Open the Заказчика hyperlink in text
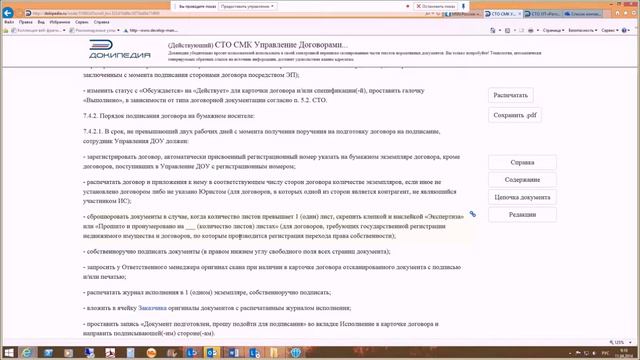The height and width of the screenshot is (360, 640). [152, 308]
